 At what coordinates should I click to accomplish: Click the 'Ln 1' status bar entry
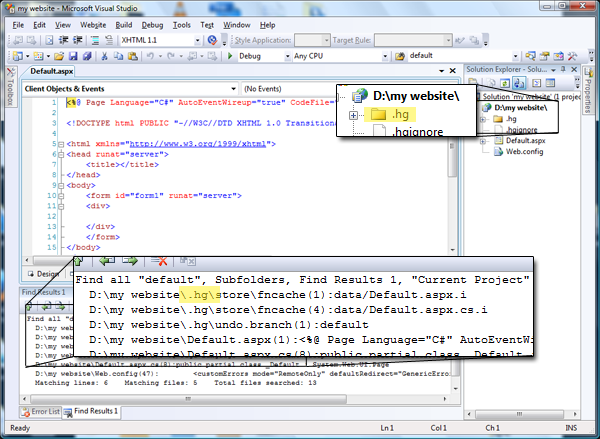tap(387, 428)
